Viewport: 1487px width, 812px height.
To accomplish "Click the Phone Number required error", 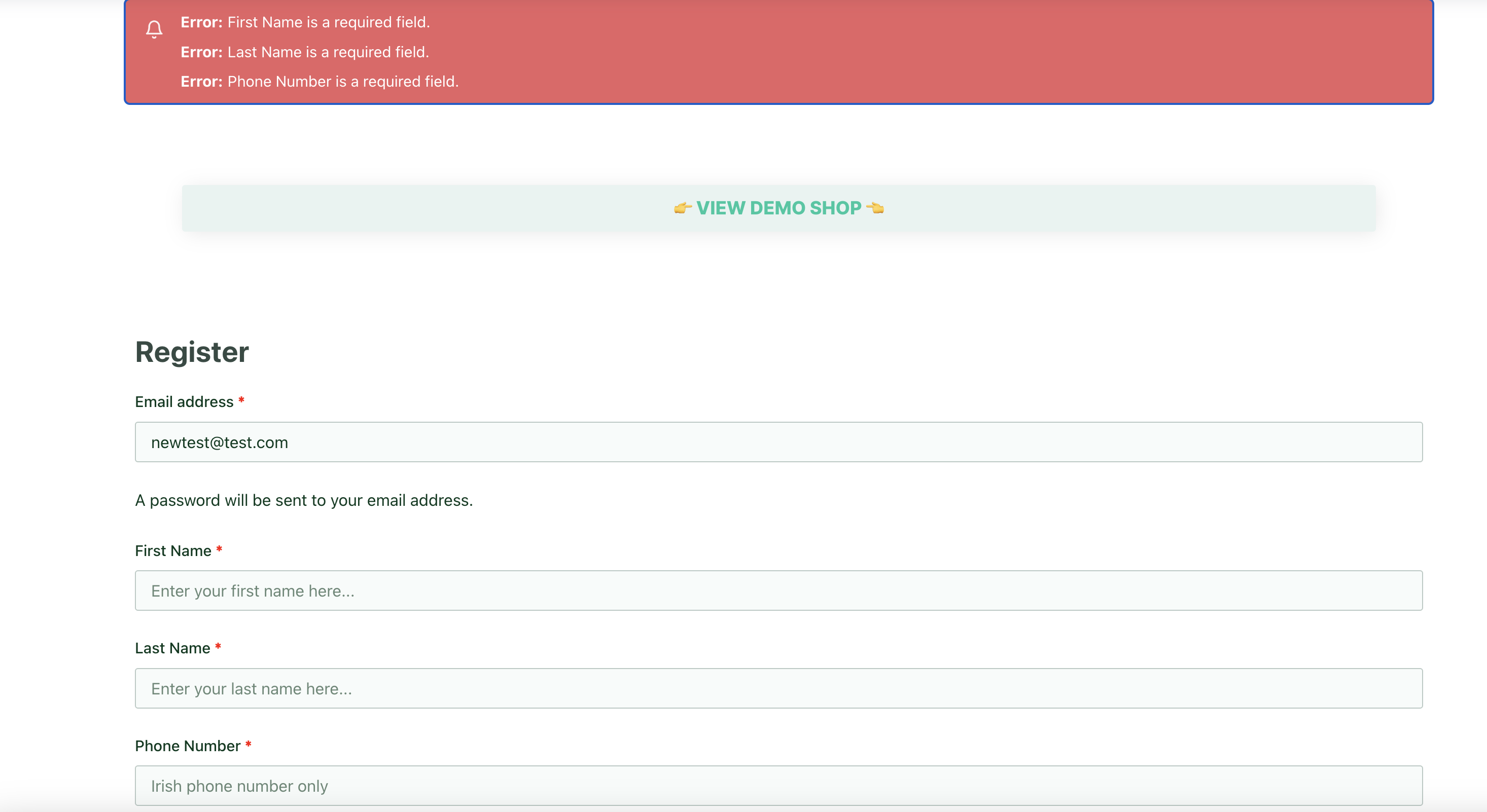I will pos(320,82).
